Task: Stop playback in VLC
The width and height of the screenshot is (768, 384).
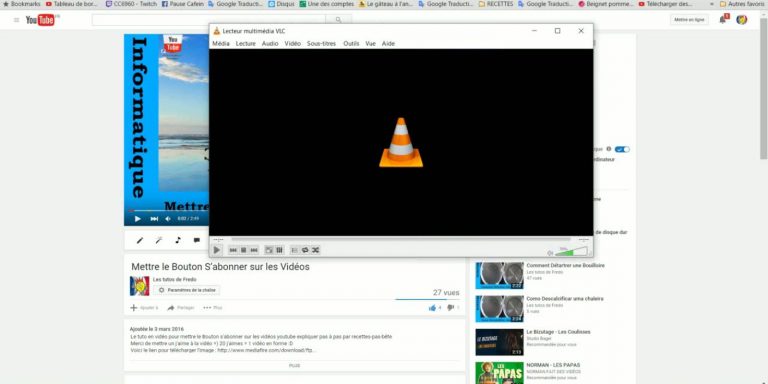Action: (x=243, y=250)
